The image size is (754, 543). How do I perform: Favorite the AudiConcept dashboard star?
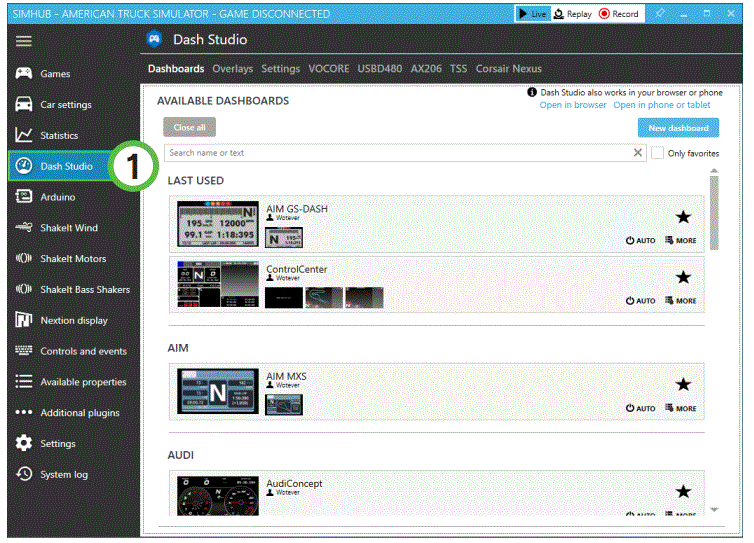coord(683,492)
